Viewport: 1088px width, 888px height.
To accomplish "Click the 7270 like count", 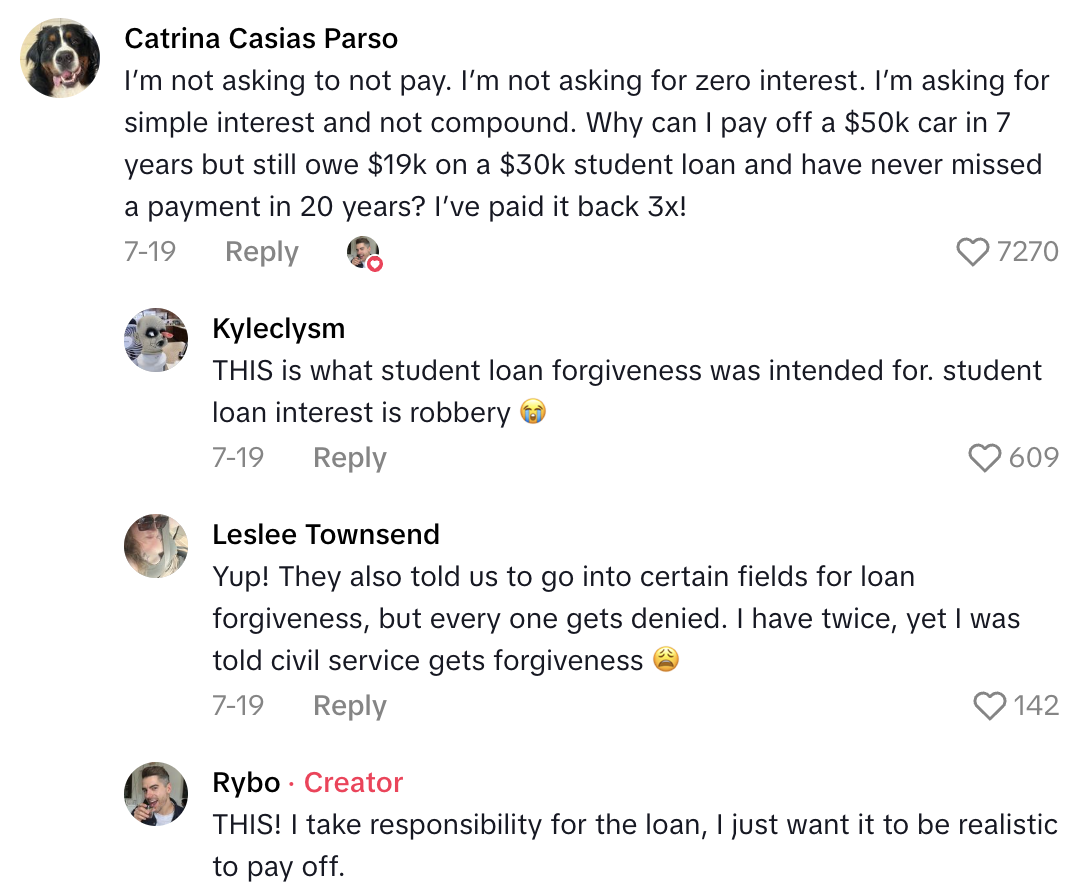I will [1028, 251].
